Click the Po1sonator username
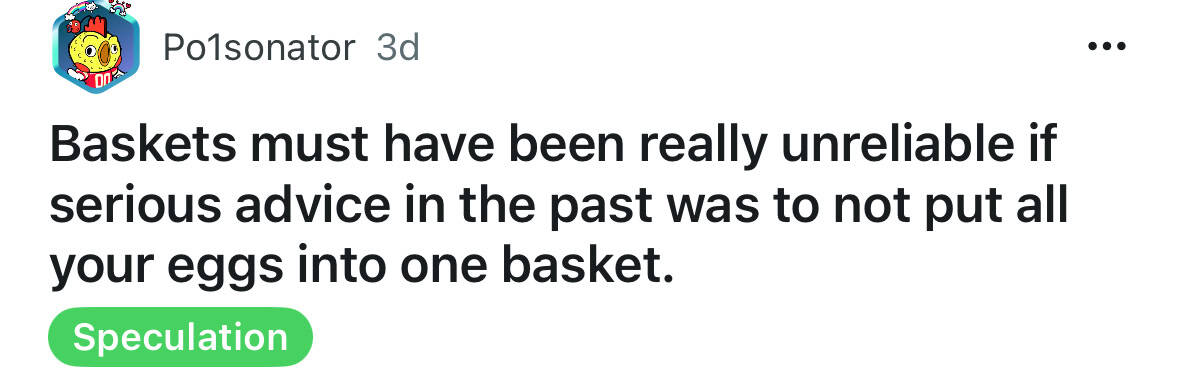The image size is (1179, 381). pos(258,48)
